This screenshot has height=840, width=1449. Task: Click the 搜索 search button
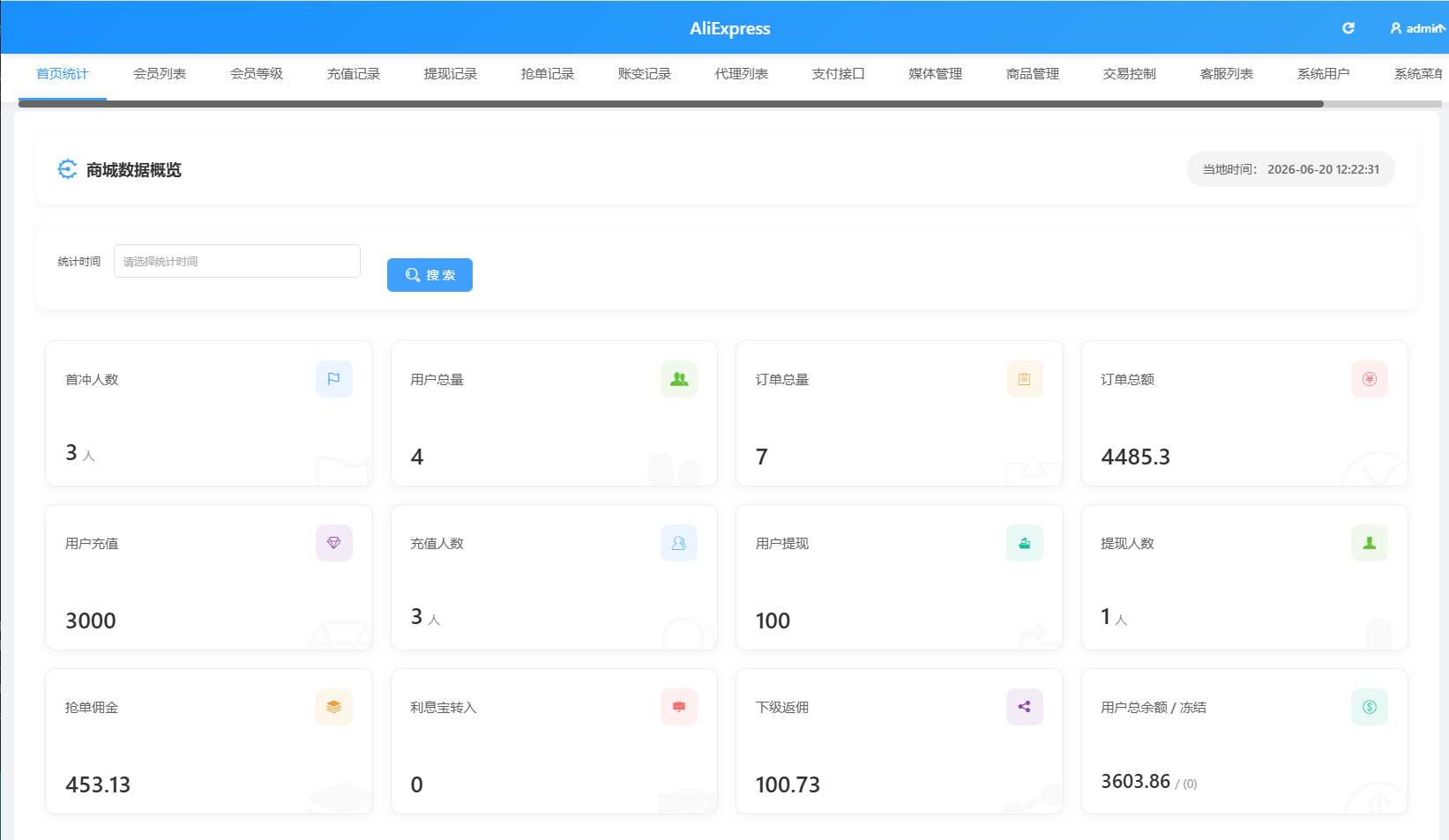[429, 275]
